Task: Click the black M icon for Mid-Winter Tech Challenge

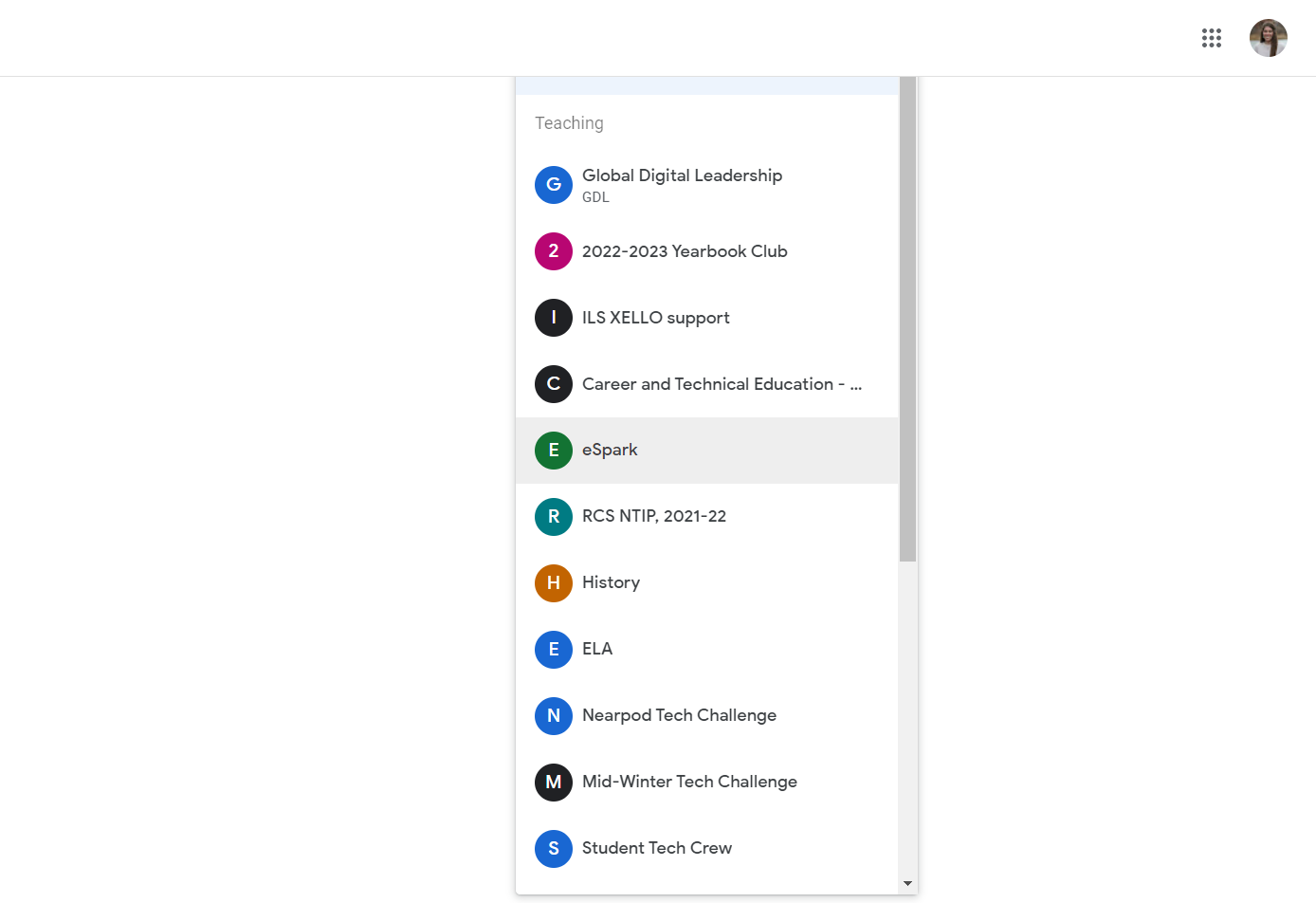Action: click(554, 783)
